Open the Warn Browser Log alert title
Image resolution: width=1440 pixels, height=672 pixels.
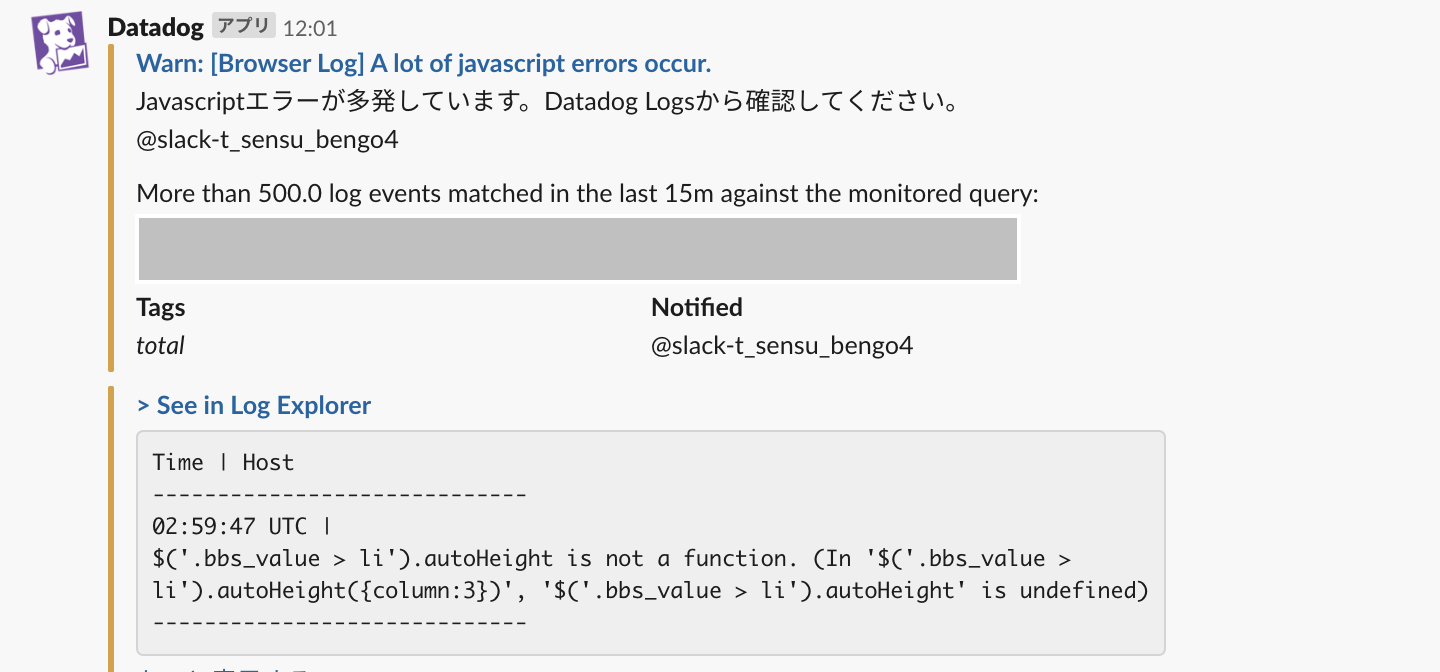(x=423, y=64)
